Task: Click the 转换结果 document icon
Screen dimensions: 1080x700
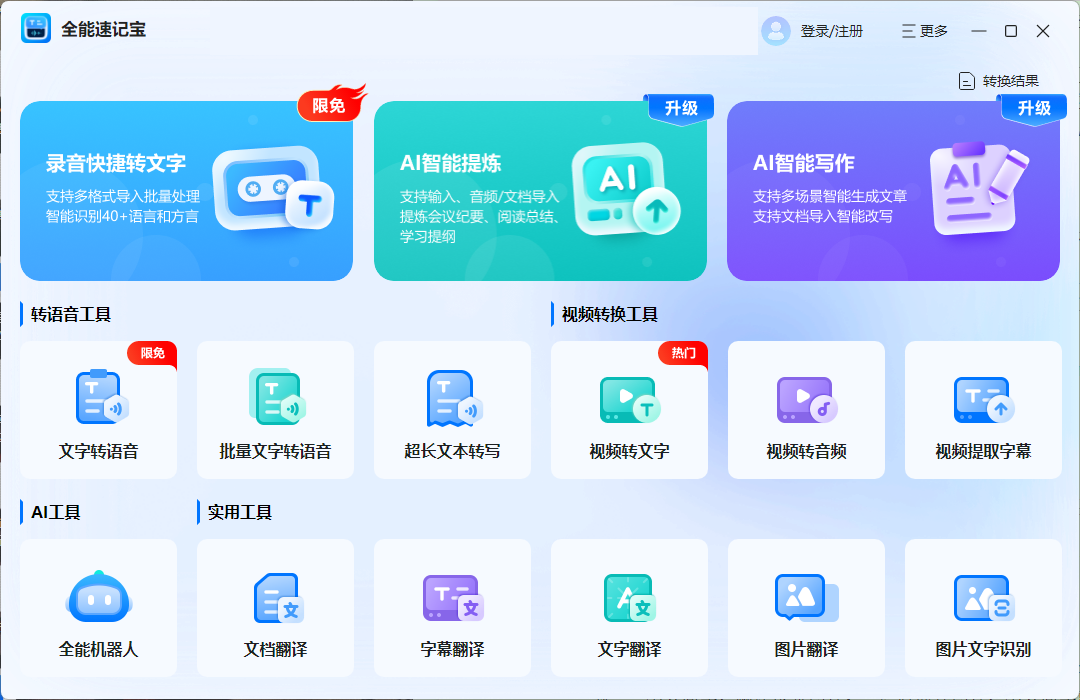Action: coord(966,81)
